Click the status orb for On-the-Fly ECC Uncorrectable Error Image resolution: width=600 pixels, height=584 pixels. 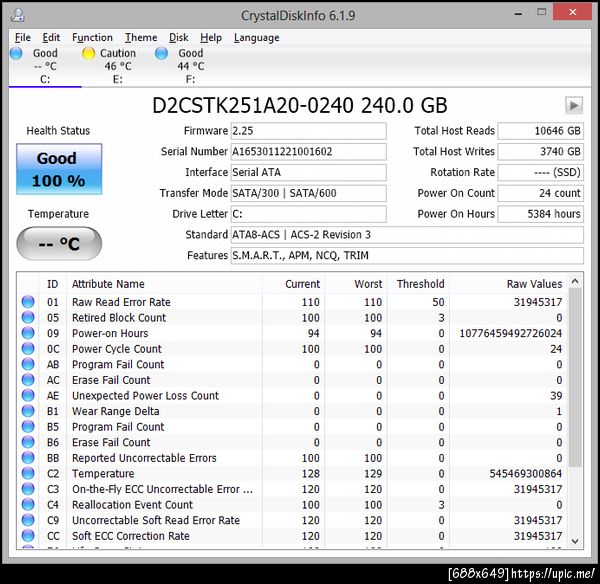pyautogui.click(x=28, y=489)
